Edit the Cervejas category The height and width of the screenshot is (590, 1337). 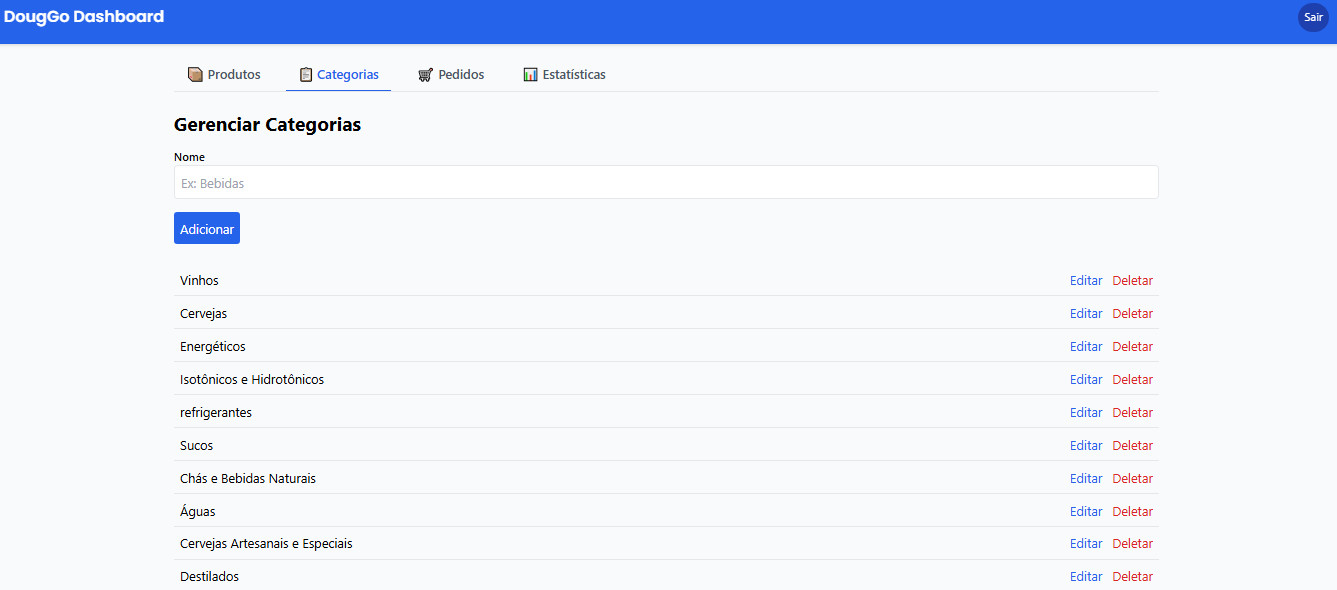point(1086,314)
